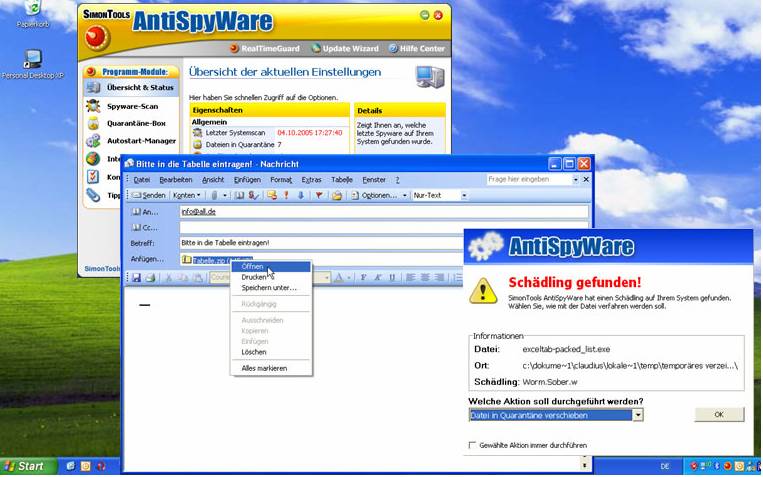Image resolution: width=763 pixels, height=477 pixels.
Task: Choose Öffnen in the context menu
Action: 271,266
